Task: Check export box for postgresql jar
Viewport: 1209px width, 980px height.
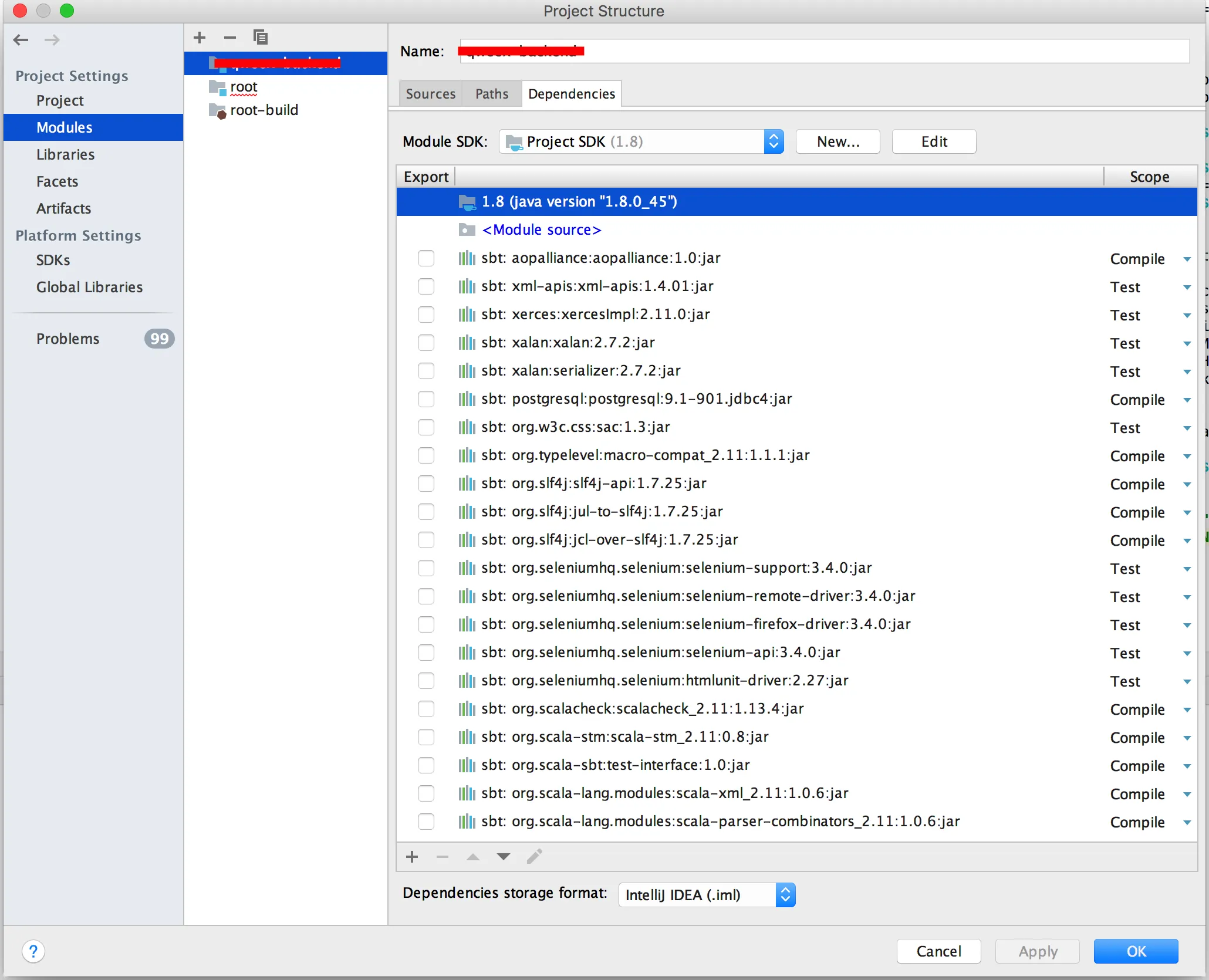Action: (x=426, y=399)
